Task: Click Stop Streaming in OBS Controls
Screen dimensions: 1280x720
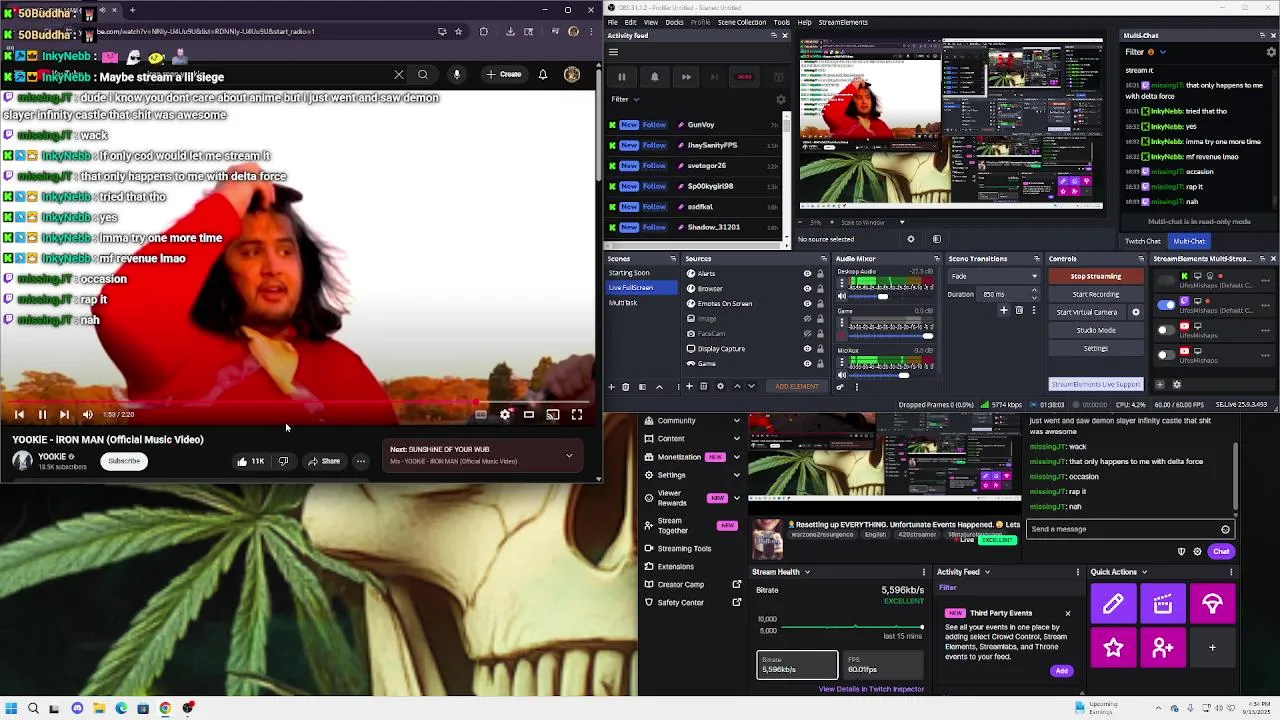Action: (1095, 276)
